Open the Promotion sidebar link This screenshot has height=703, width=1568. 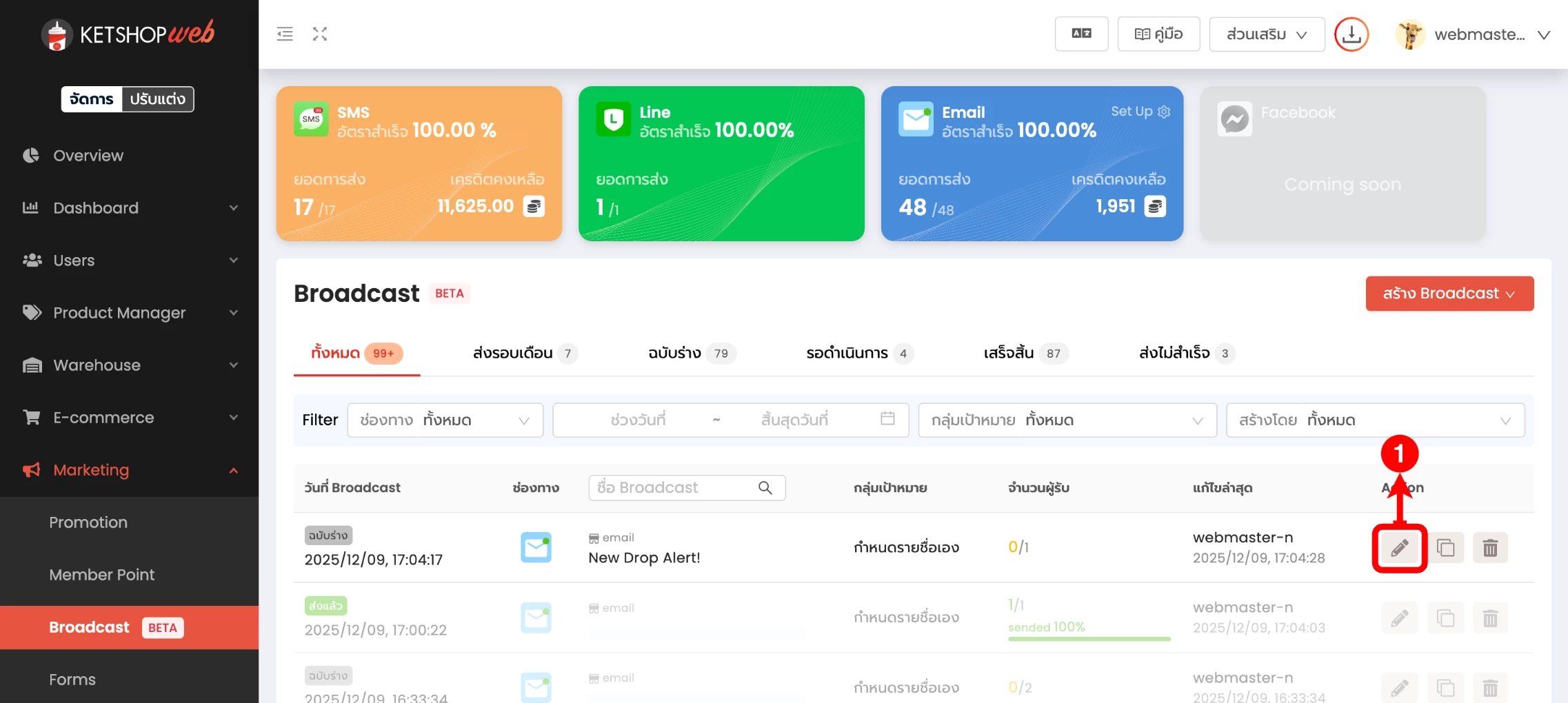click(x=88, y=522)
